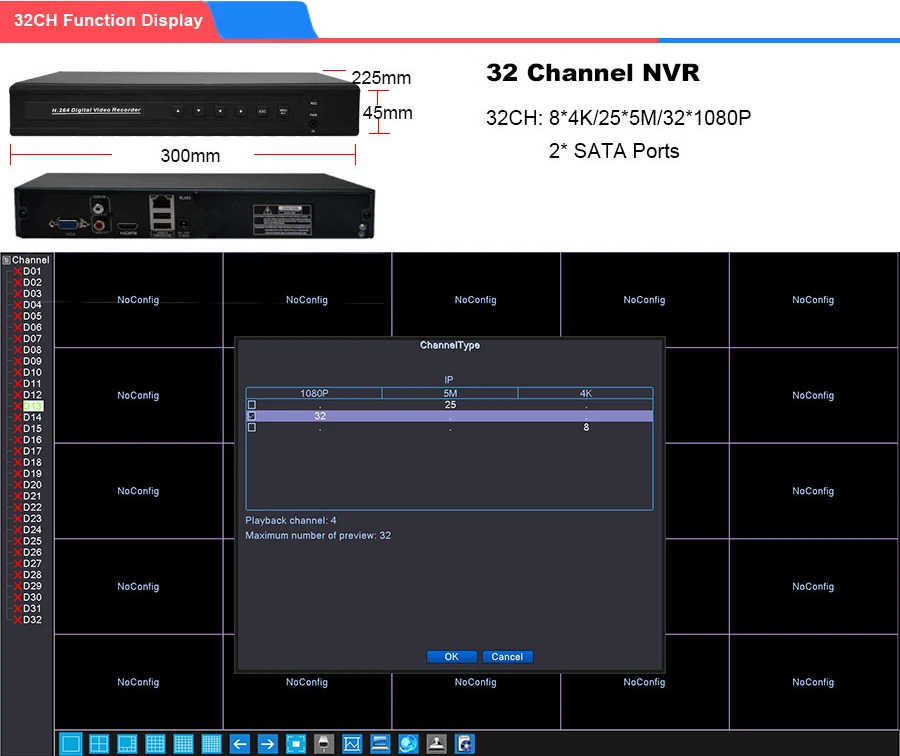Image resolution: width=900 pixels, height=756 pixels.
Task: Toggle full screen view icon
Action: click(x=296, y=744)
